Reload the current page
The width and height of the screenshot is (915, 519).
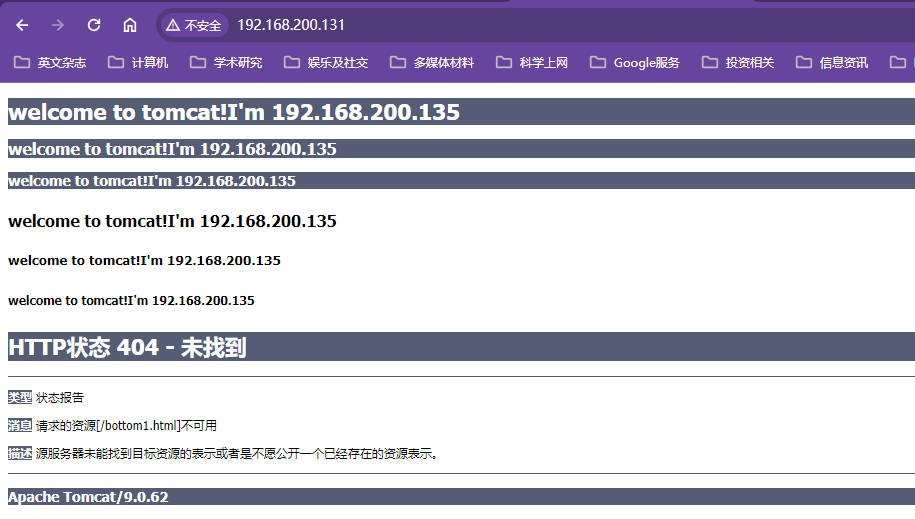(x=94, y=25)
